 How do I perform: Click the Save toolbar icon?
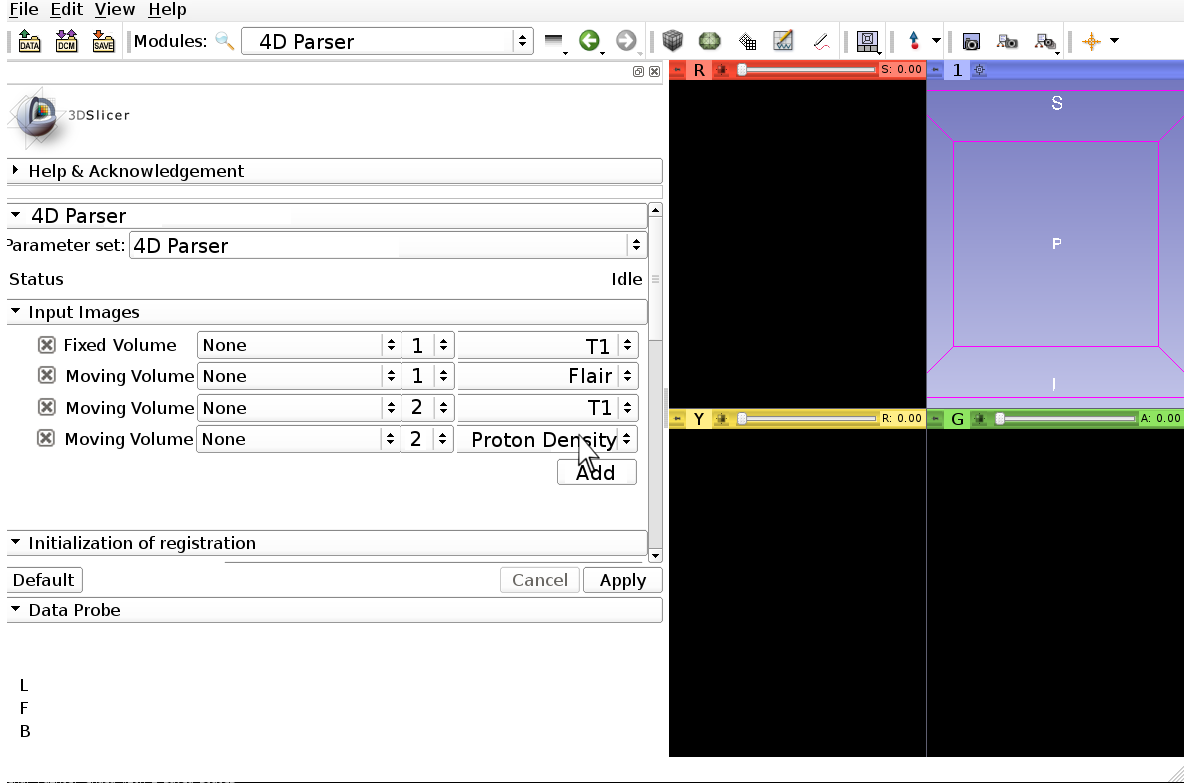(x=103, y=41)
